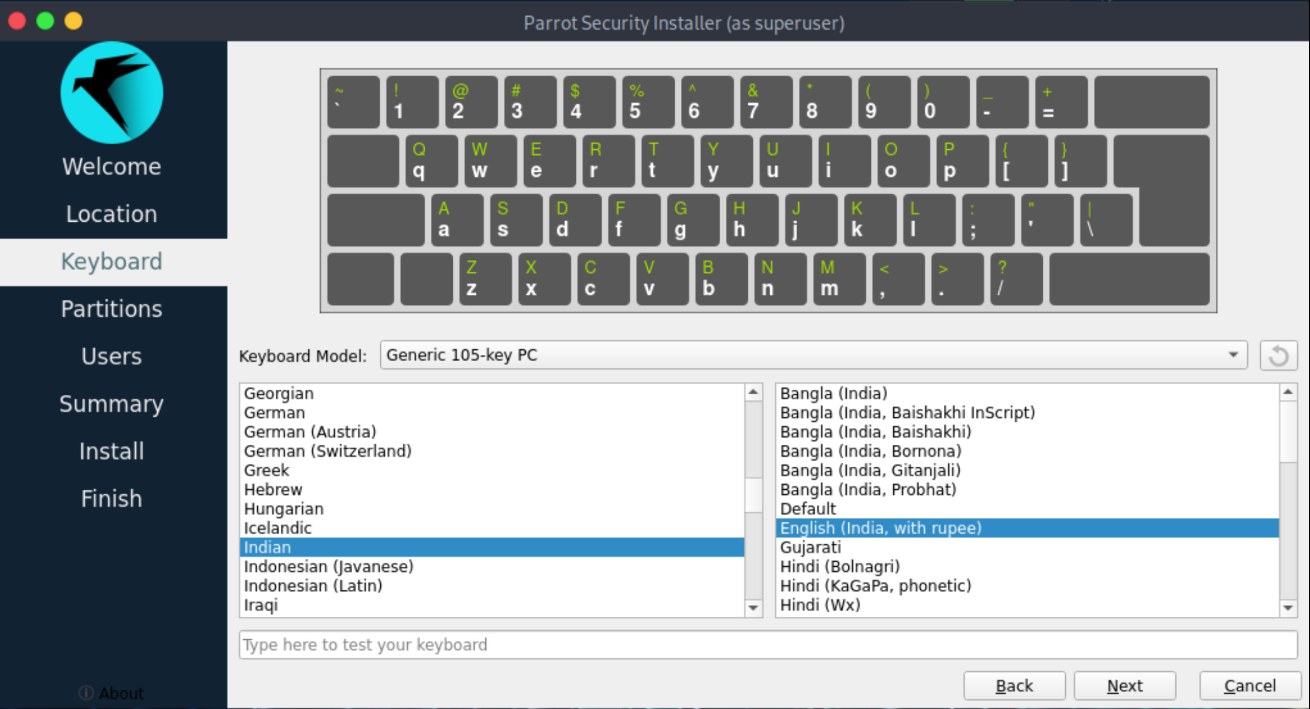Select Greek layout
This screenshot has width=1310, height=709.
tap(492, 470)
